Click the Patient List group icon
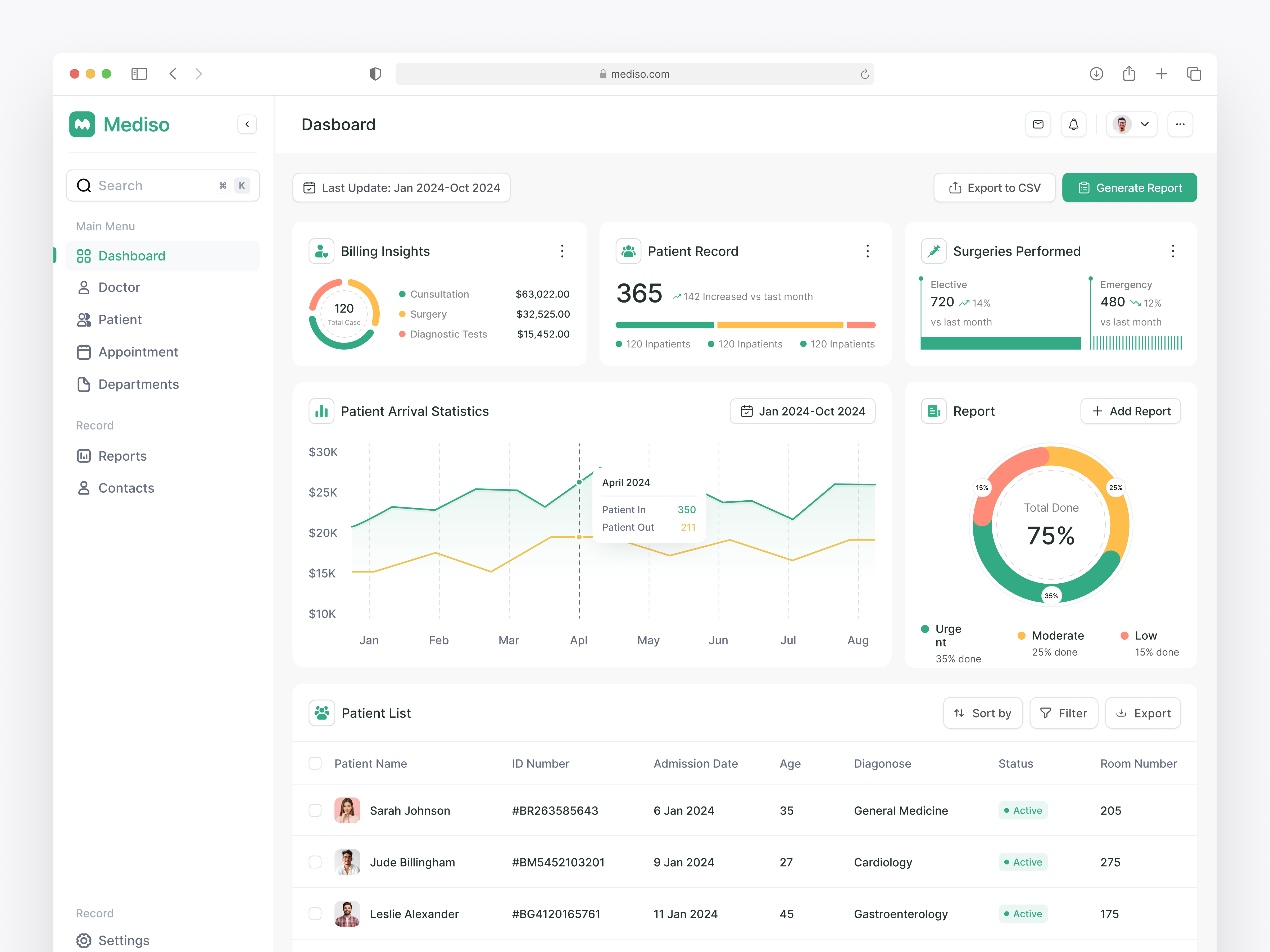Viewport: 1270px width, 952px height. pyautogui.click(x=321, y=713)
